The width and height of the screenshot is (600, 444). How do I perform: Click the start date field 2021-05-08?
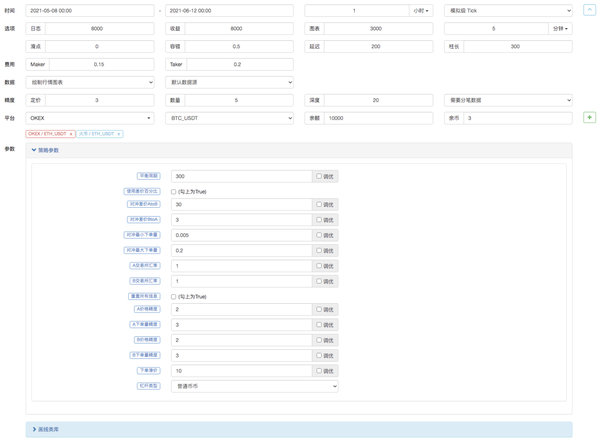(90, 11)
